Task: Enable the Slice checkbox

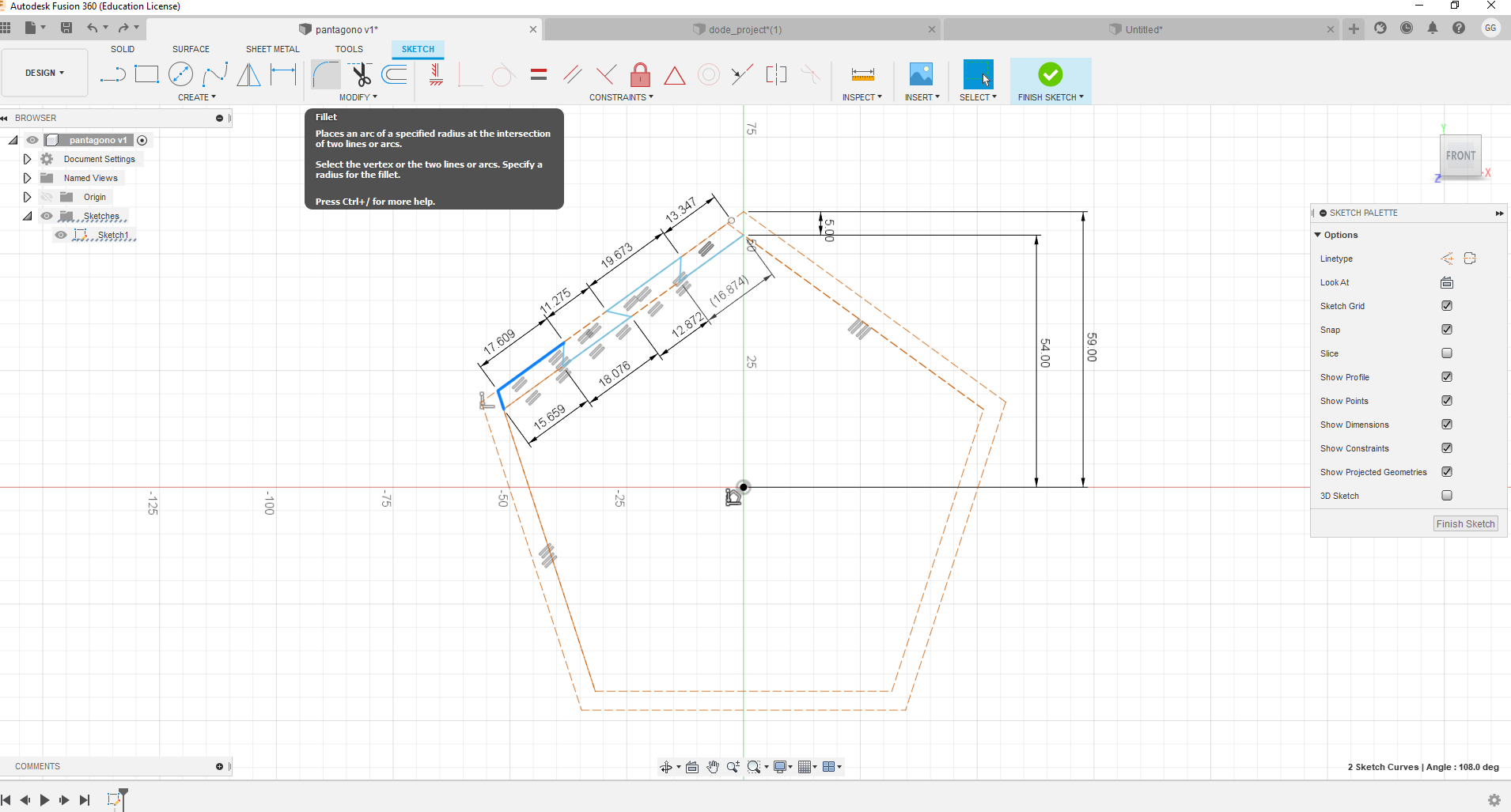Action: [x=1447, y=353]
